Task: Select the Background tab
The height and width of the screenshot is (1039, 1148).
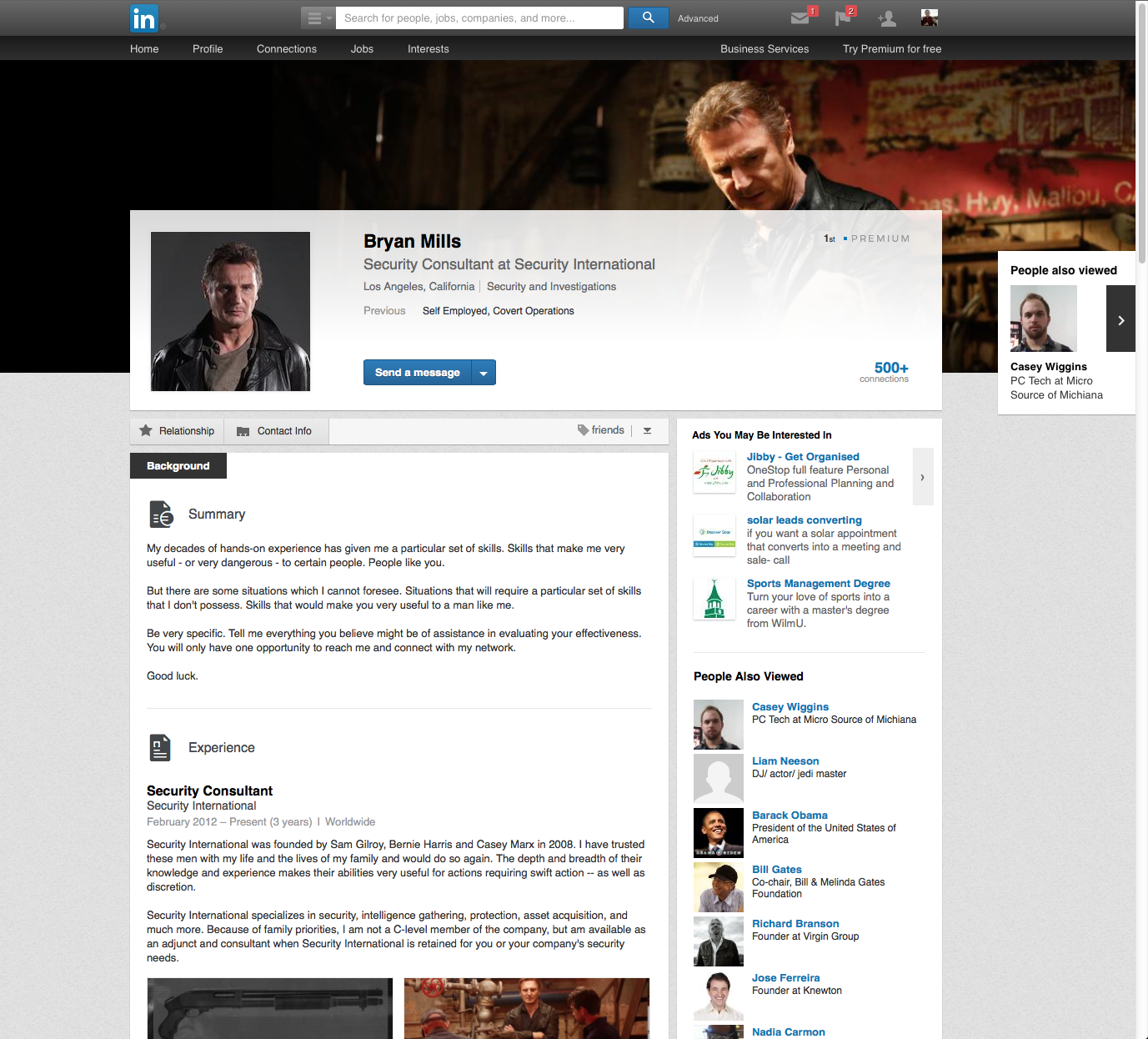Action: pyautogui.click(x=178, y=466)
